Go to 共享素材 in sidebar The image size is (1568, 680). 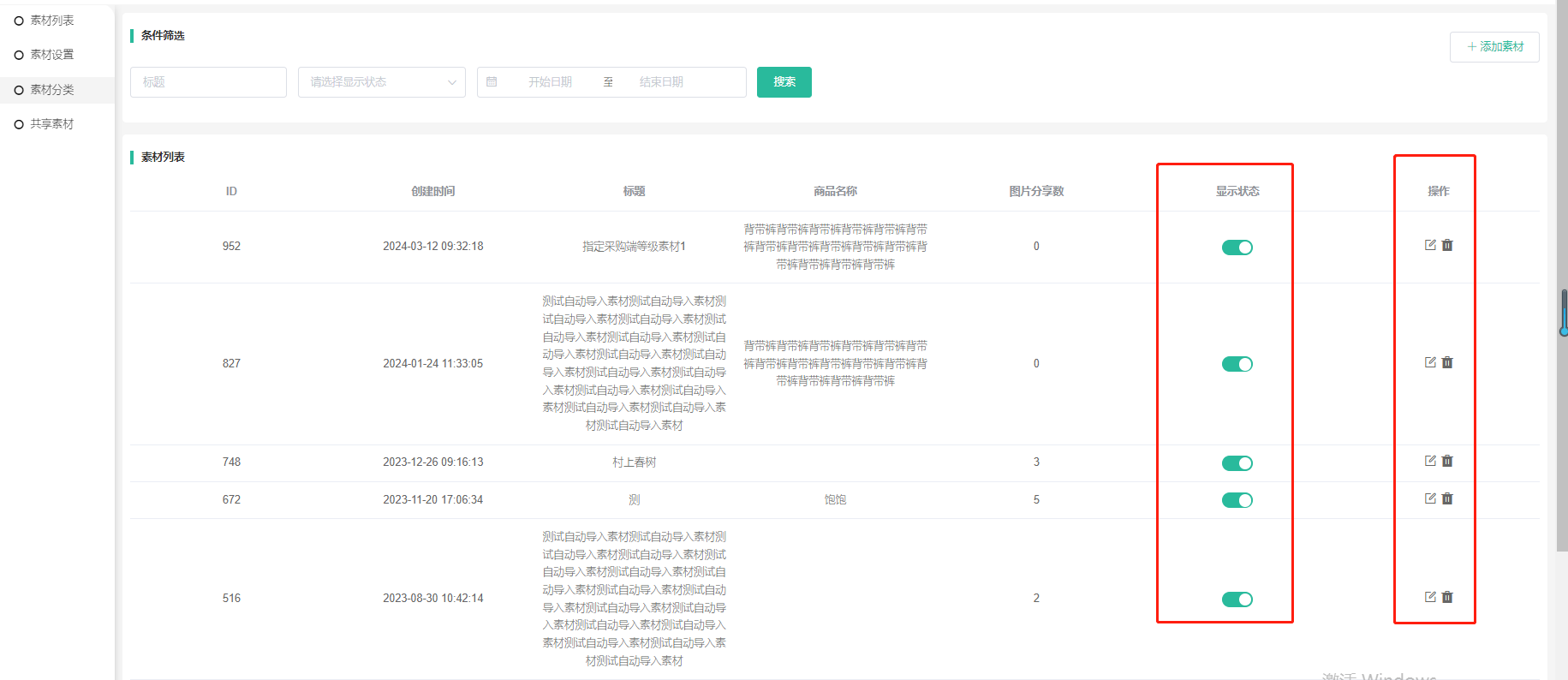pos(52,124)
